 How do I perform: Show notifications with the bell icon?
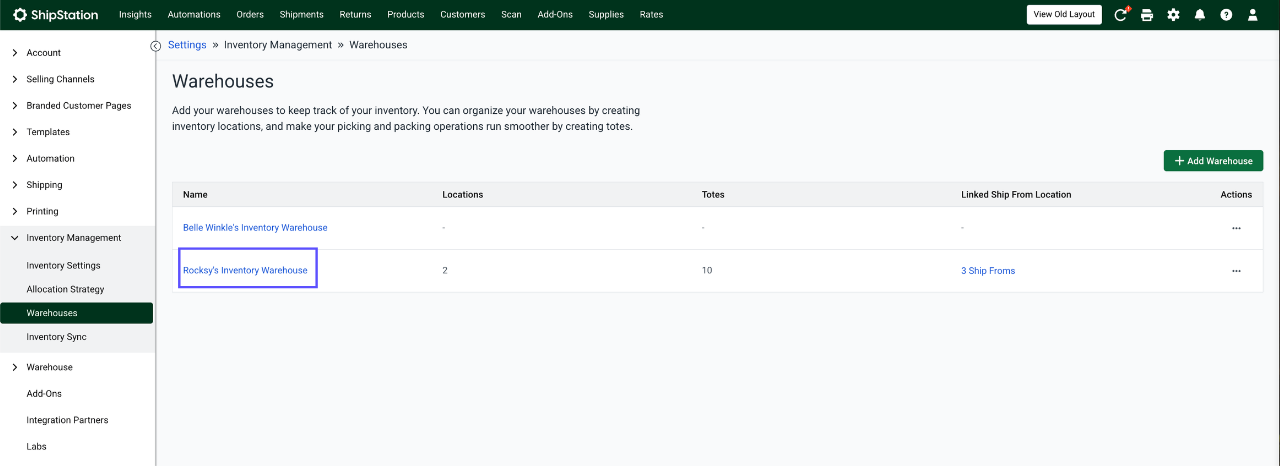[1200, 15]
